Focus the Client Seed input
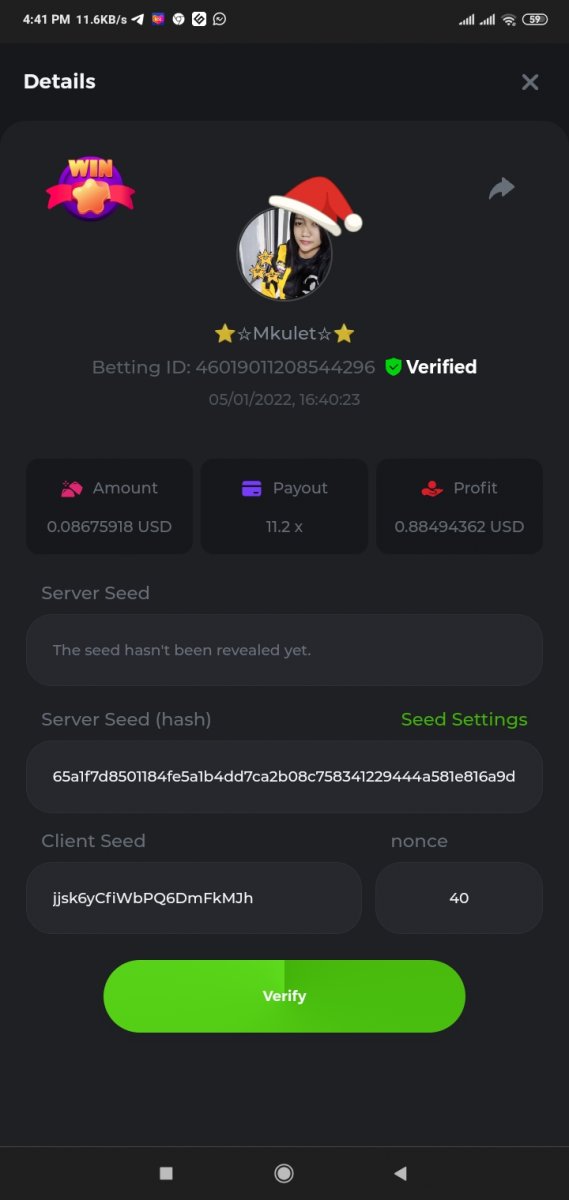The height and width of the screenshot is (1200, 569). pos(194,898)
